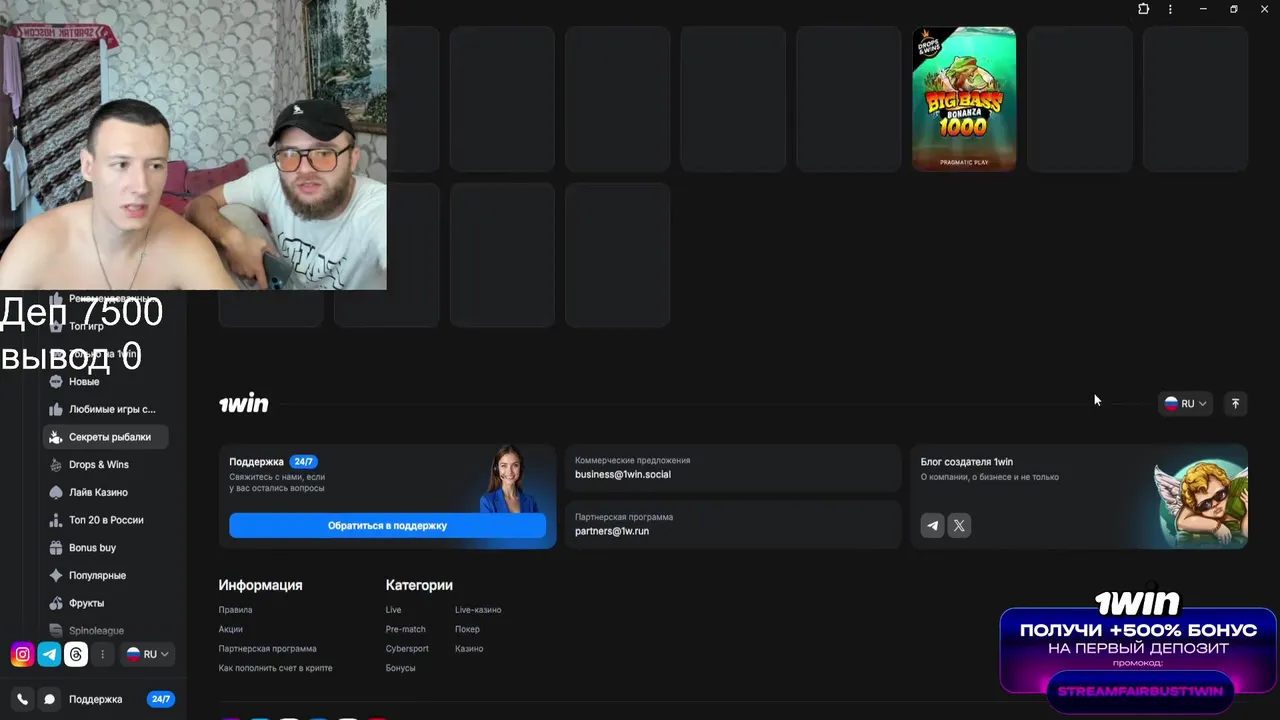The image size is (1280, 720).
Task: Open Партнерская программа footer link
Action: point(267,649)
